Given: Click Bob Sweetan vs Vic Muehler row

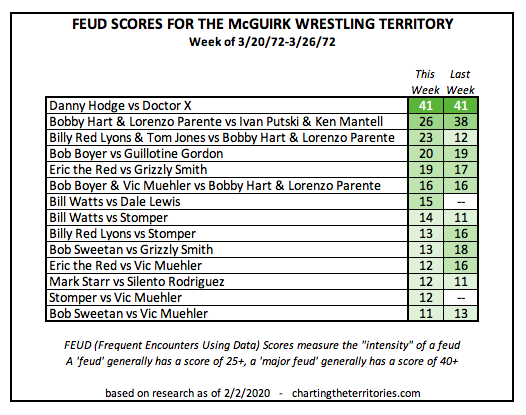Looking at the screenshot, I should pos(262,313).
